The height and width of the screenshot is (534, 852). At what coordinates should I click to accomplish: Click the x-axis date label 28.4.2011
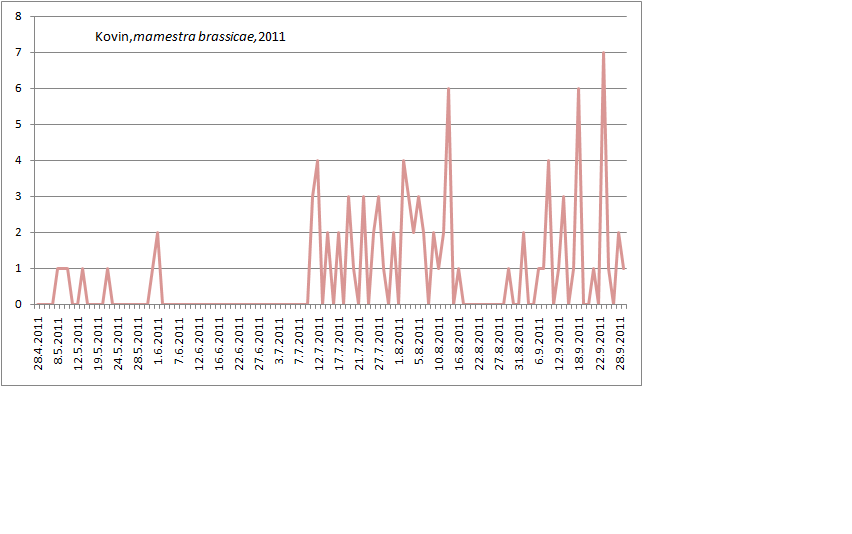(39, 343)
